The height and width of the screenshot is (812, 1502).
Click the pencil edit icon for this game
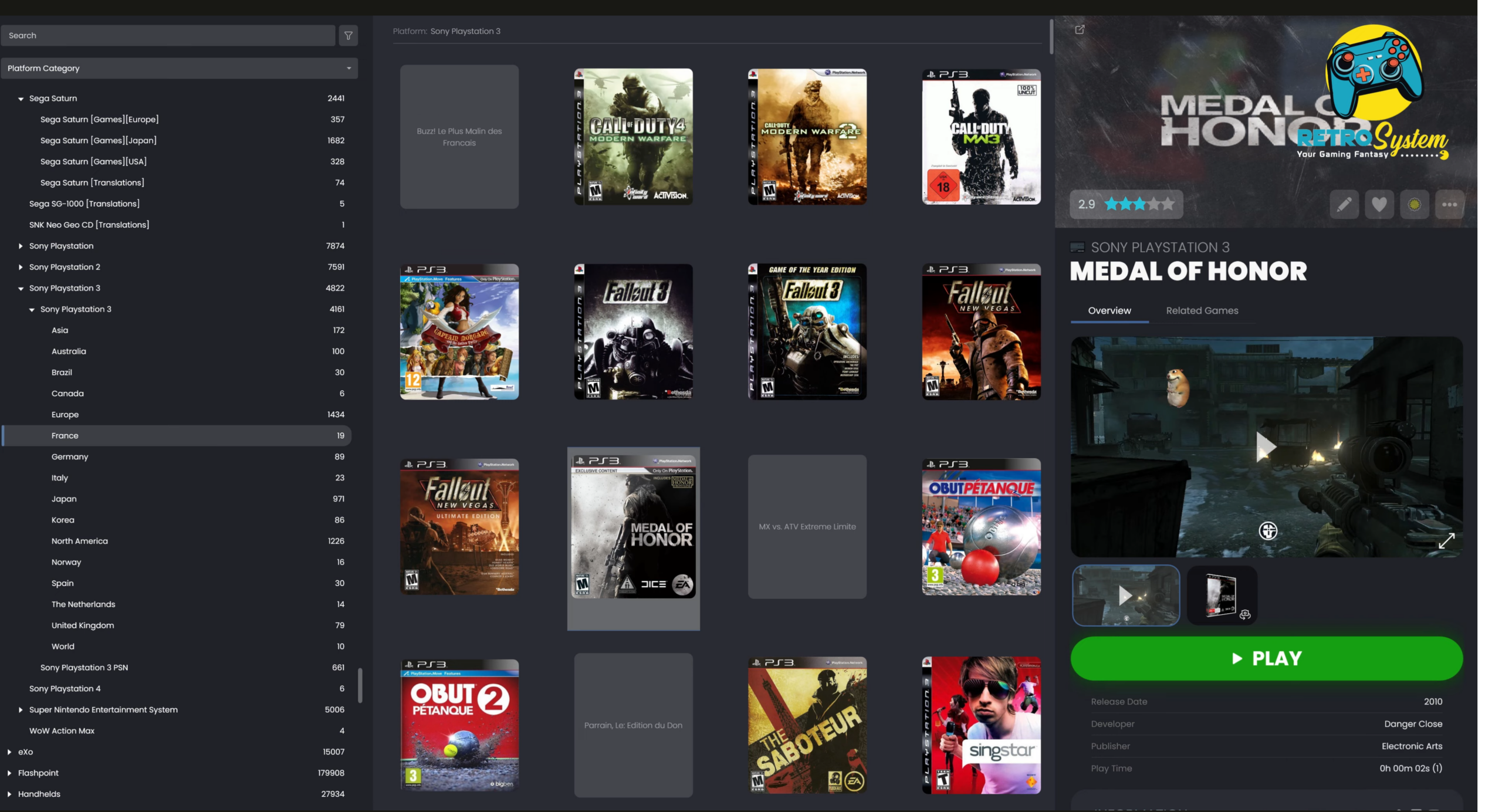click(x=1344, y=205)
